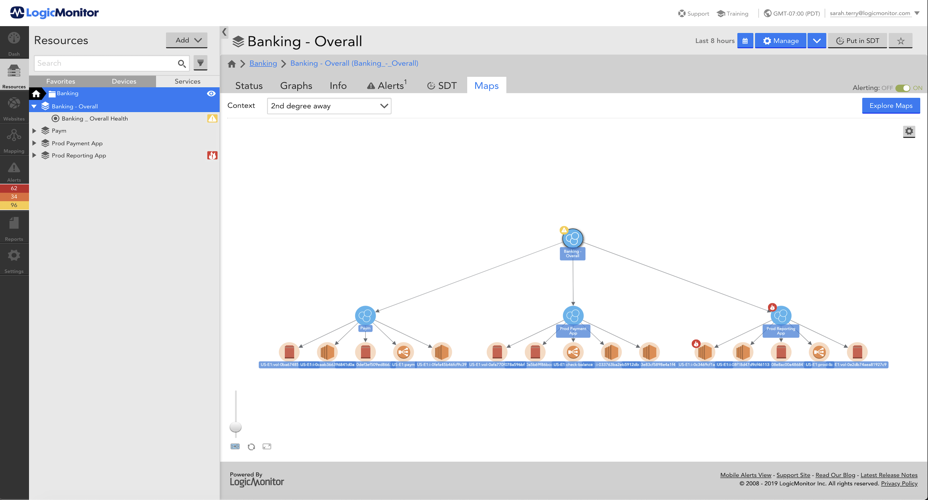Open the Support link in header

694,14
